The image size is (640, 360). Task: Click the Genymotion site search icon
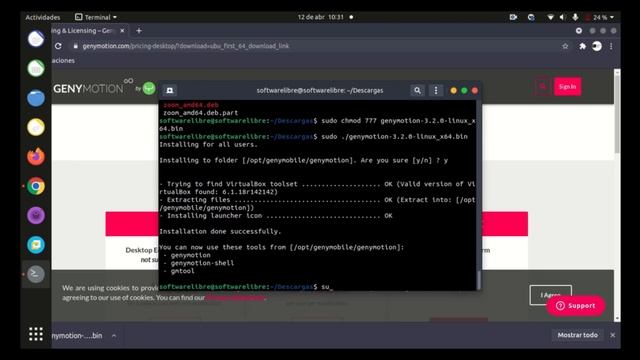coord(542,87)
